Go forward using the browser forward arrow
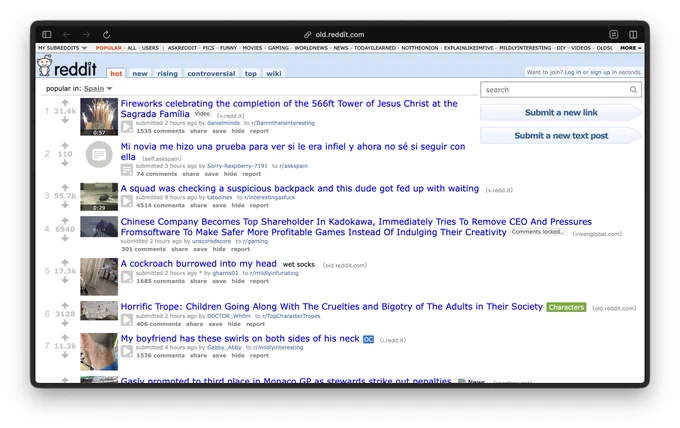The width and height of the screenshot is (680, 428). tap(86, 34)
